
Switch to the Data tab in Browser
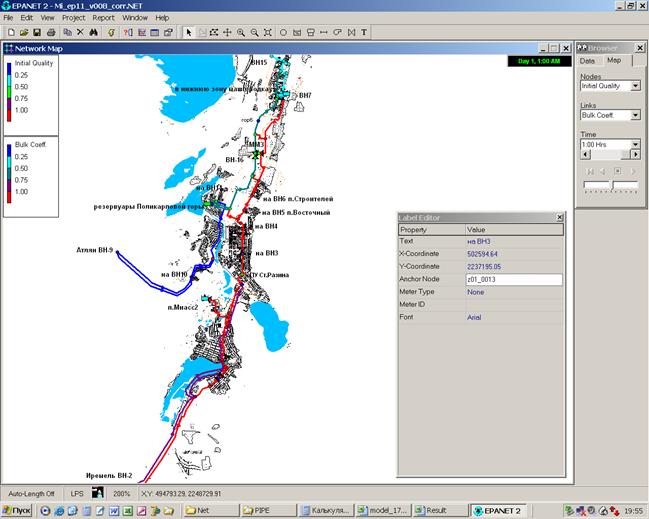point(589,60)
